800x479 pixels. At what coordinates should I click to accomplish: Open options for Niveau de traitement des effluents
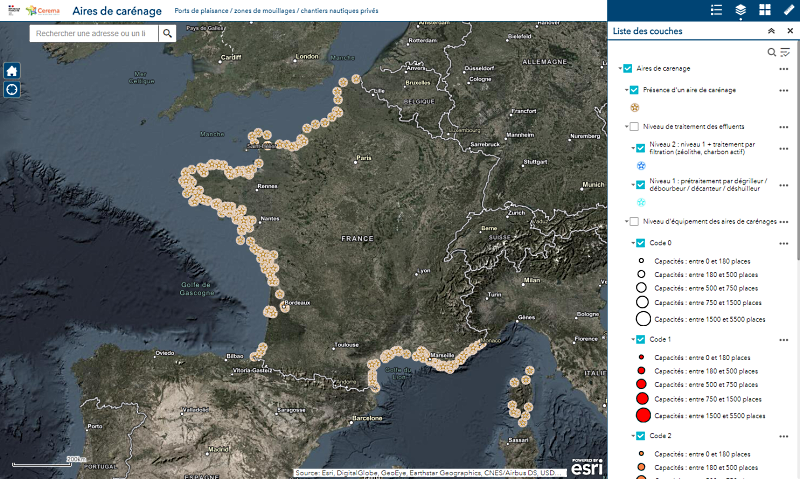point(784,127)
